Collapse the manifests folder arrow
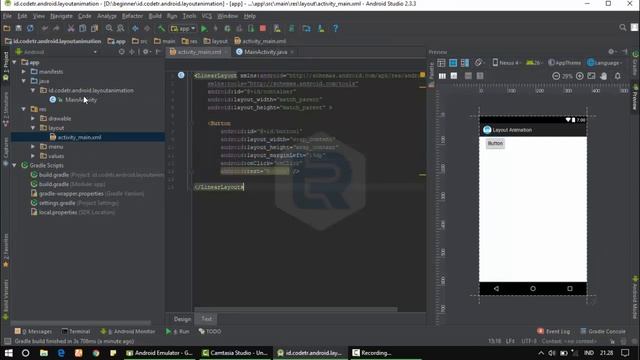Image resolution: width=640 pixels, height=360 pixels. (x=24, y=71)
